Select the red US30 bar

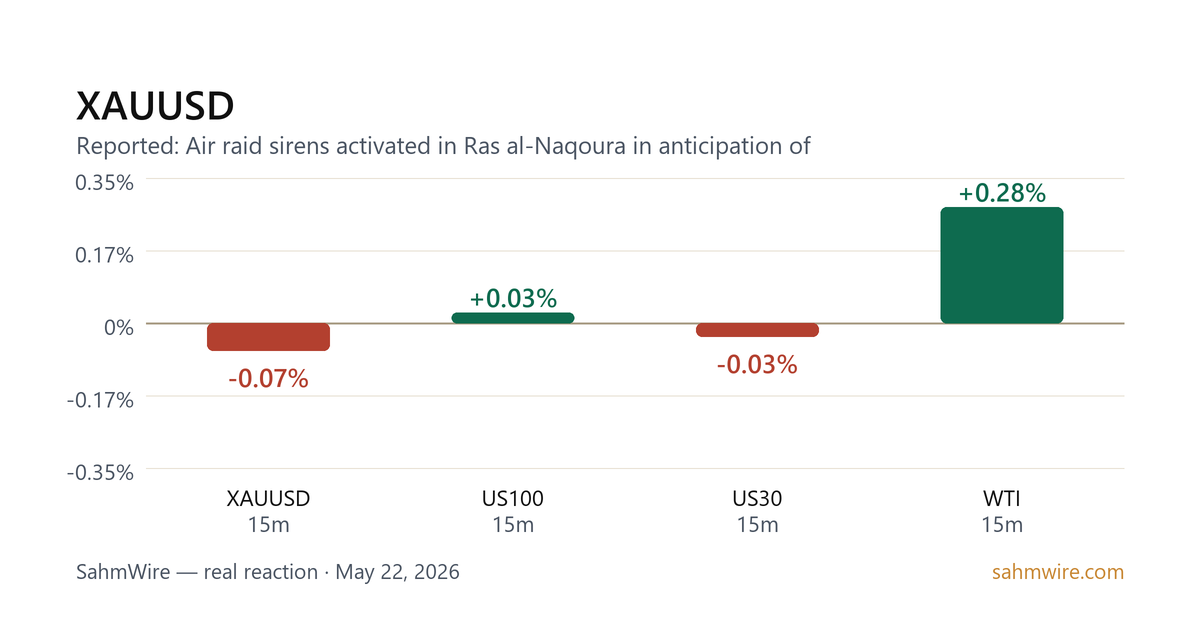point(757,330)
